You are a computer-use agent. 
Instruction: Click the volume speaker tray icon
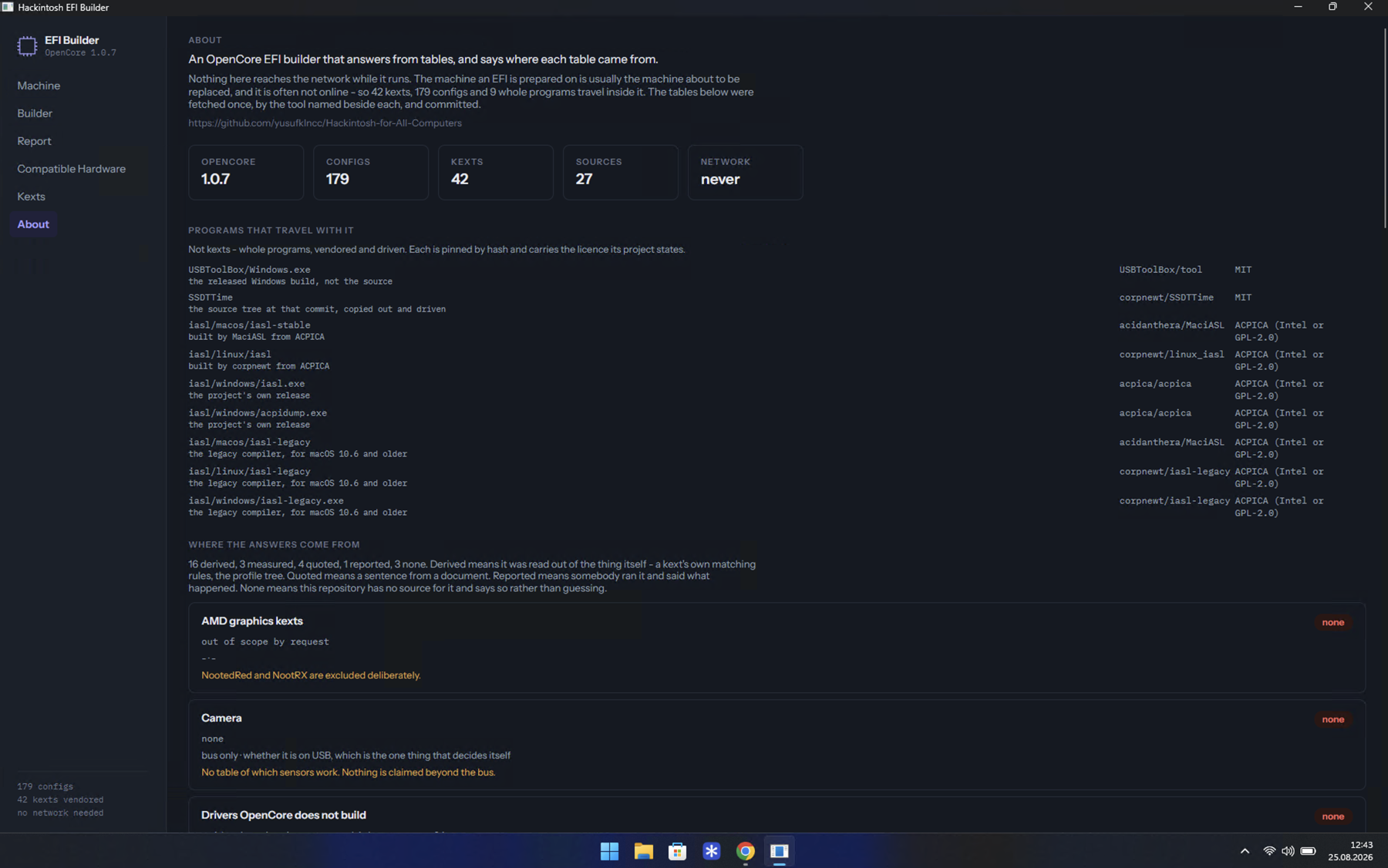[x=1288, y=851]
